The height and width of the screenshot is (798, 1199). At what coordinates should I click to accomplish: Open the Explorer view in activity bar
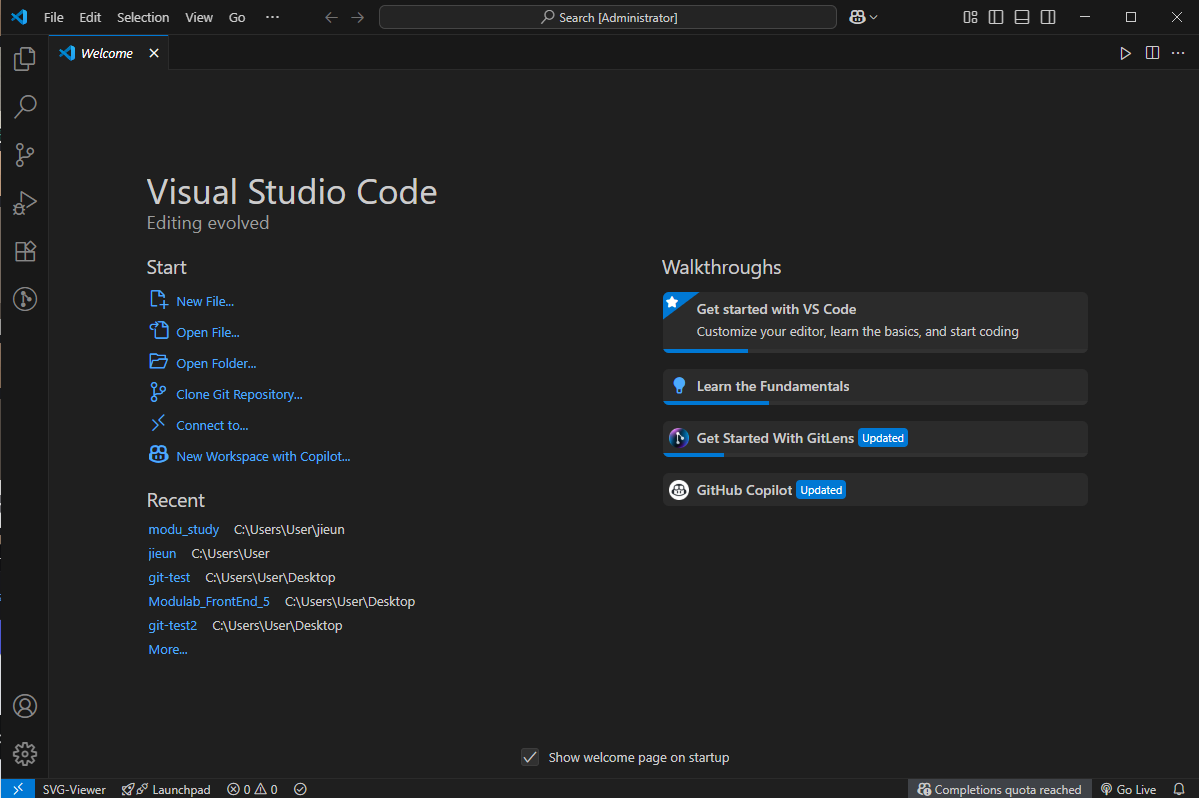[25, 60]
